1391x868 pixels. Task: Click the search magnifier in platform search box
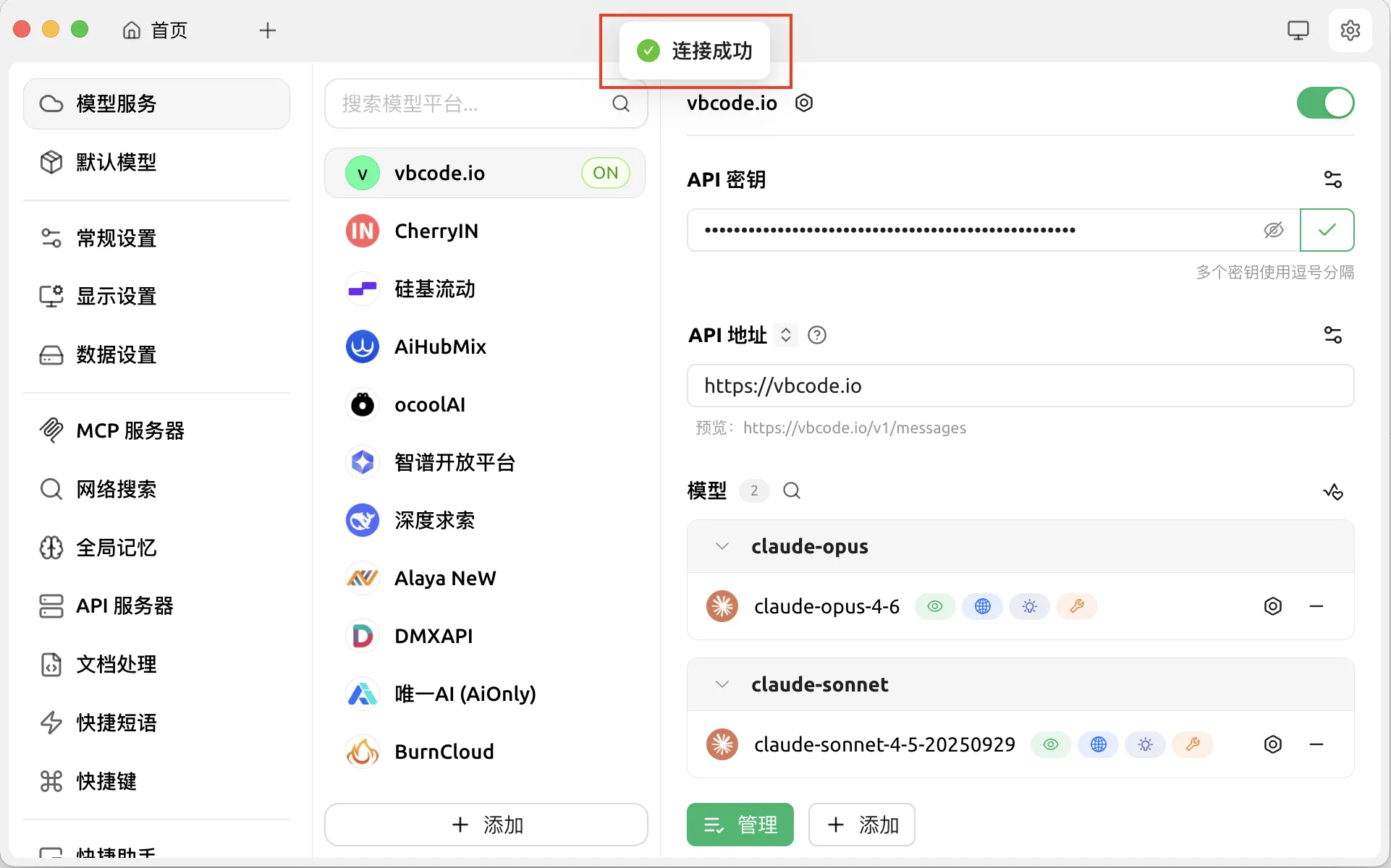(621, 103)
